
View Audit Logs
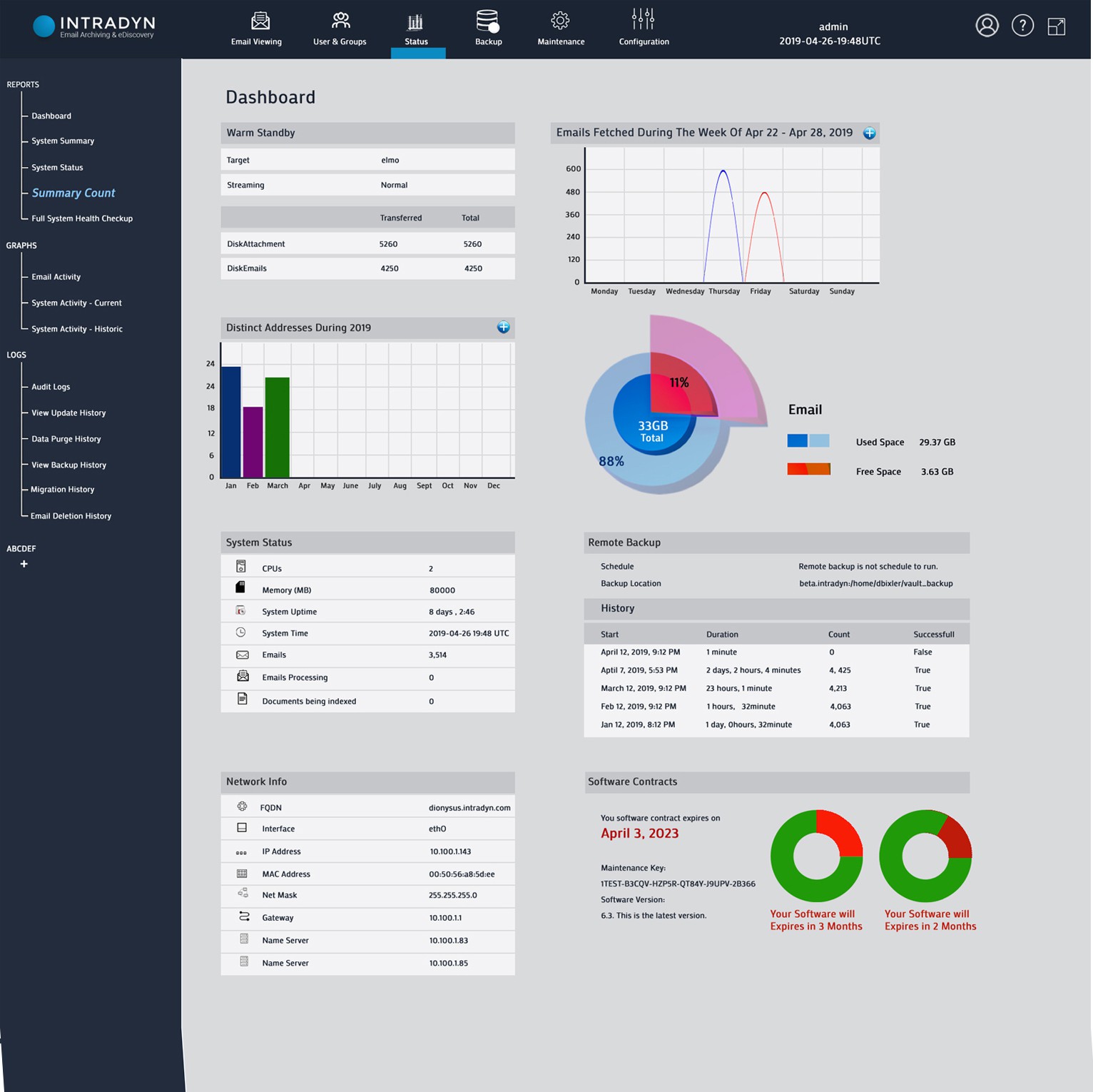pyautogui.click(x=51, y=387)
